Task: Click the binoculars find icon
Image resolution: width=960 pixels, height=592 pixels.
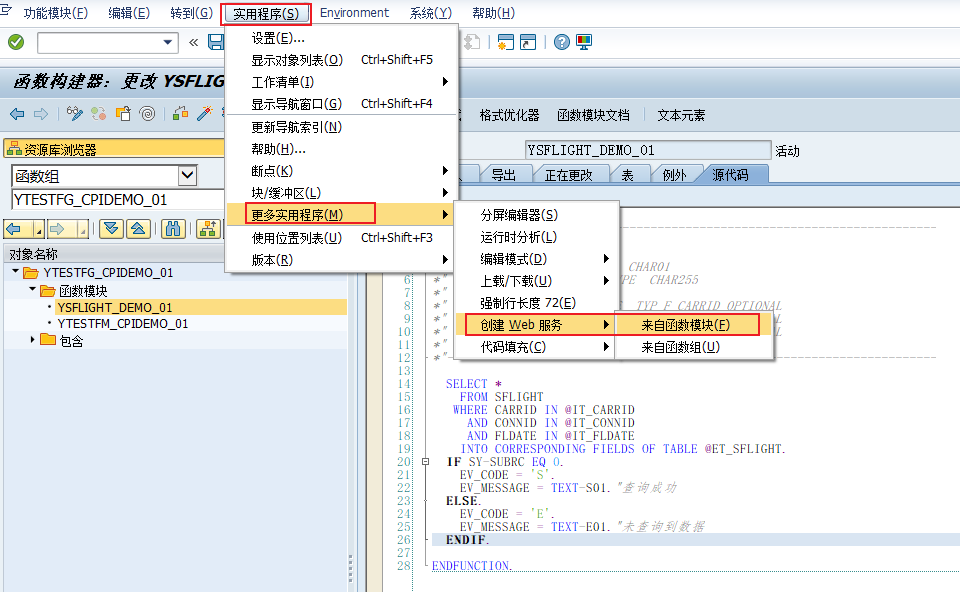Action: click(x=173, y=229)
